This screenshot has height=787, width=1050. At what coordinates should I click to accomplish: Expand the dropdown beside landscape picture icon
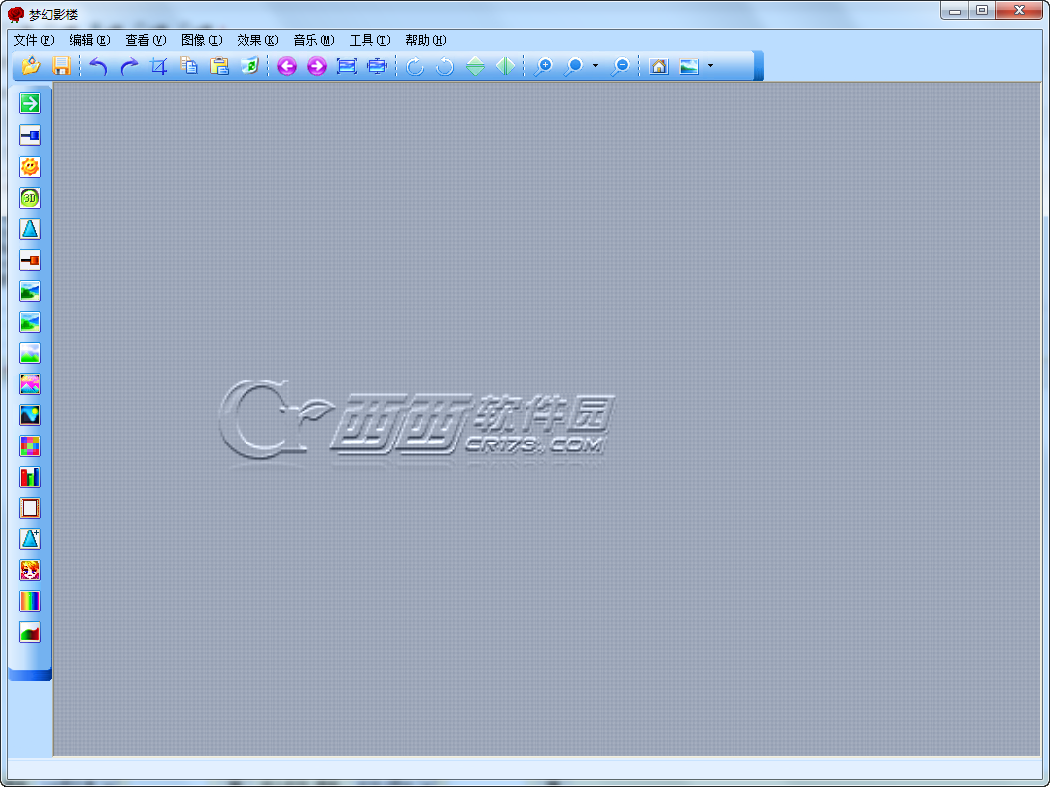tap(710, 66)
